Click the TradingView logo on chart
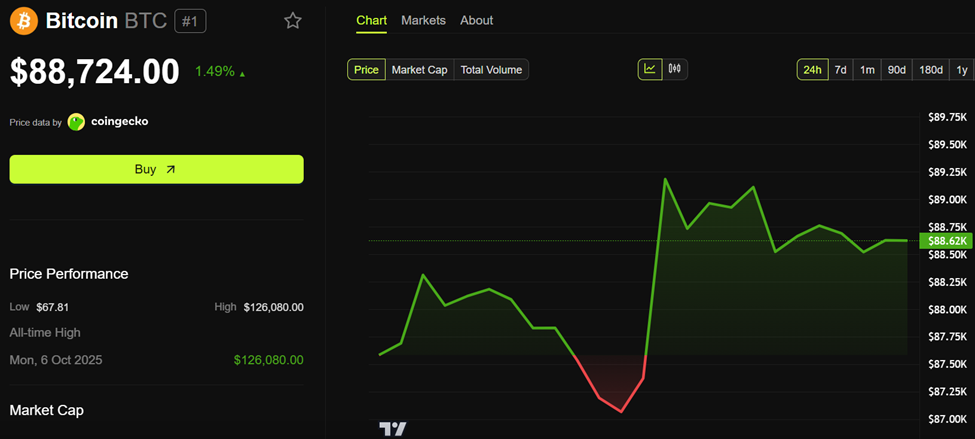This screenshot has height=439, width=975. point(393,429)
